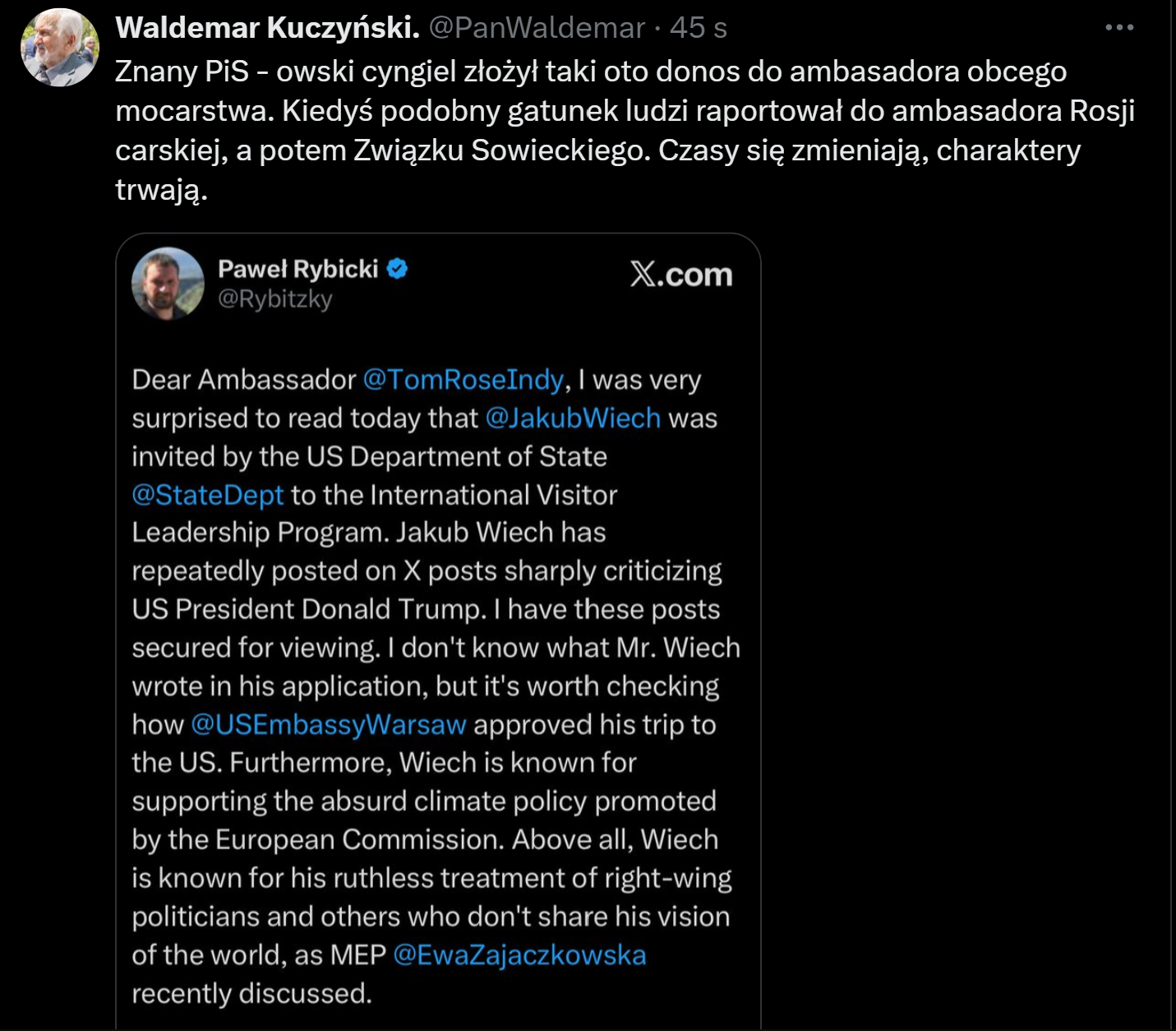This screenshot has width=1176, height=1031.
Task: Follow the @StateDept mention
Action: 207,495
